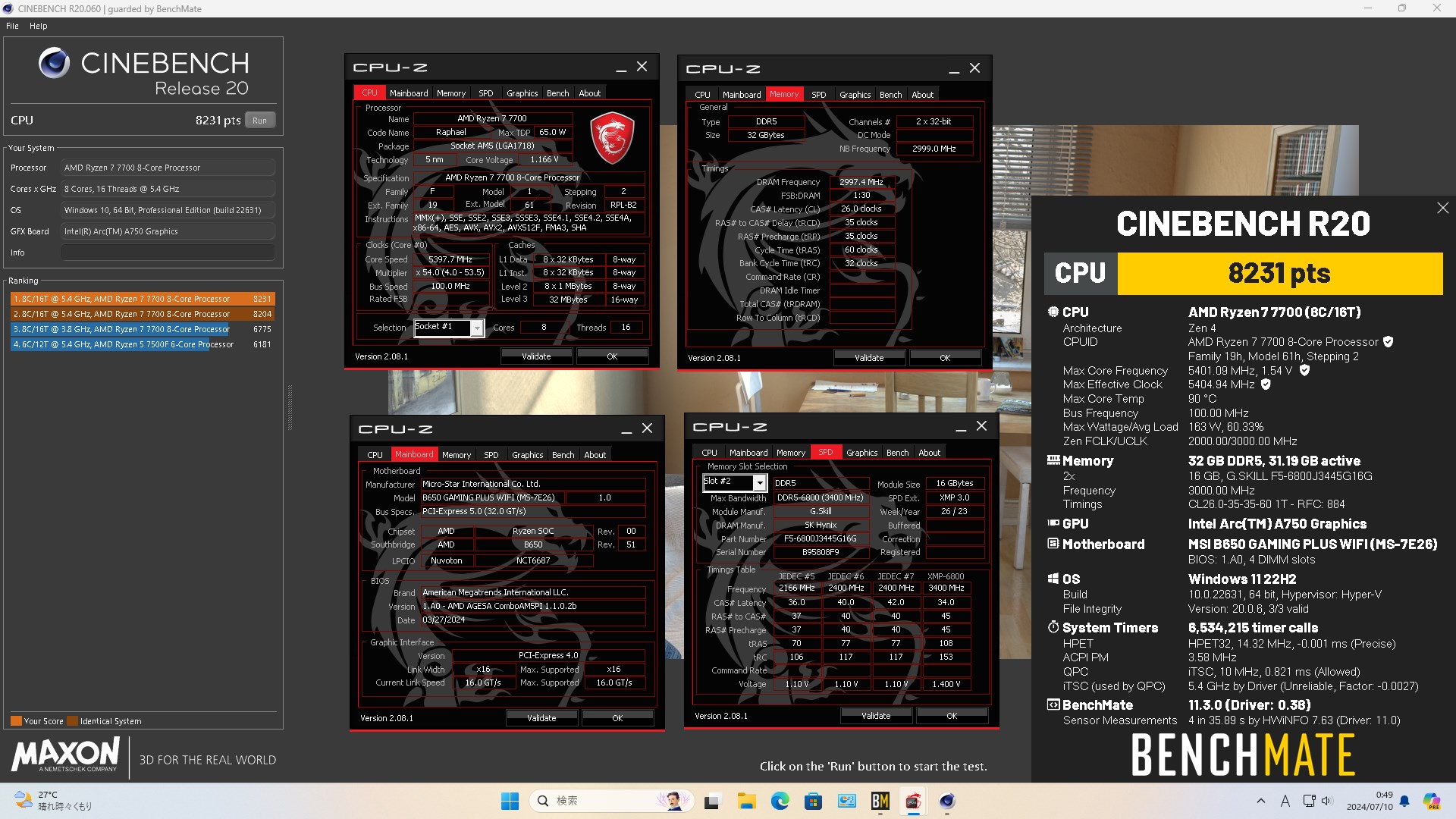Click the OS Windows icon in BenchMate panel
The width and height of the screenshot is (1456, 819).
tap(1053, 579)
